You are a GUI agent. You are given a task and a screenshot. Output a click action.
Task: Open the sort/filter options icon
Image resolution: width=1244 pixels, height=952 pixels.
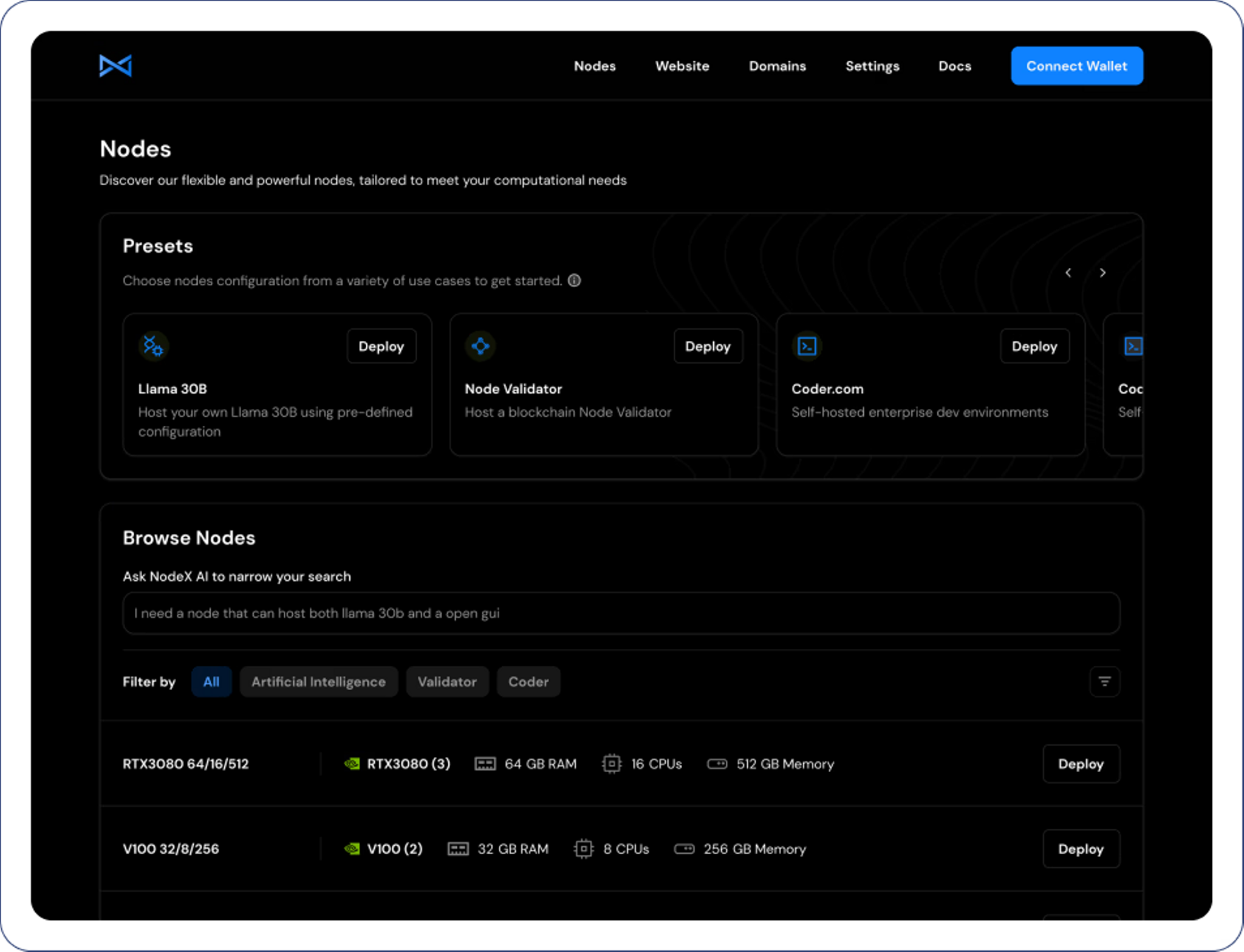tap(1104, 682)
